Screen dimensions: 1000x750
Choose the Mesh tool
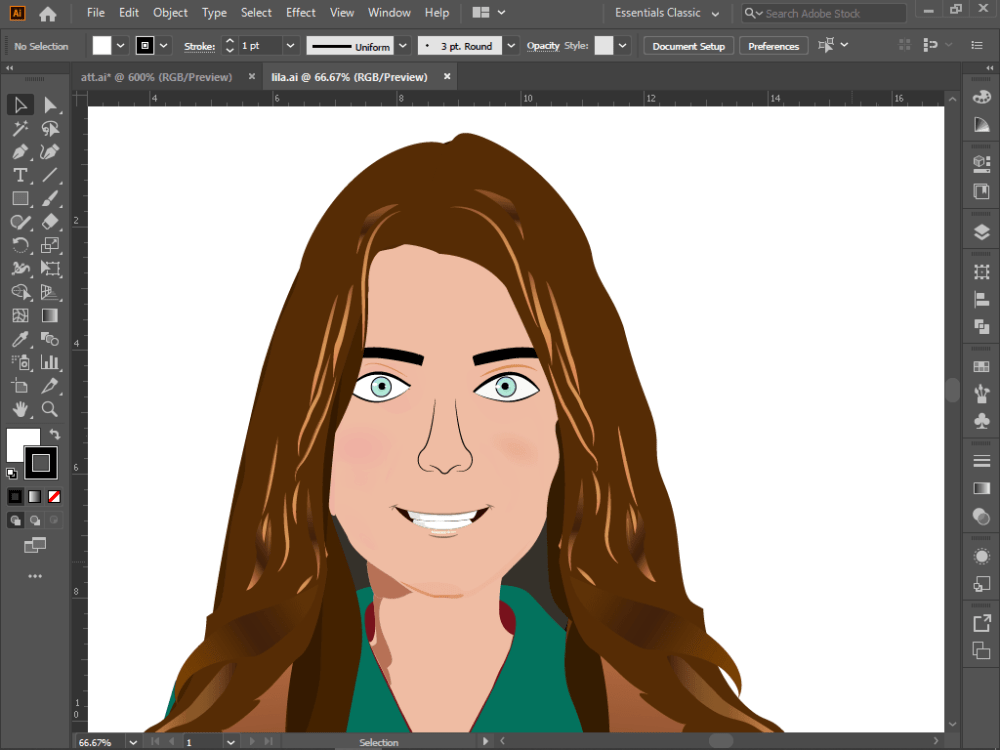(x=20, y=315)
